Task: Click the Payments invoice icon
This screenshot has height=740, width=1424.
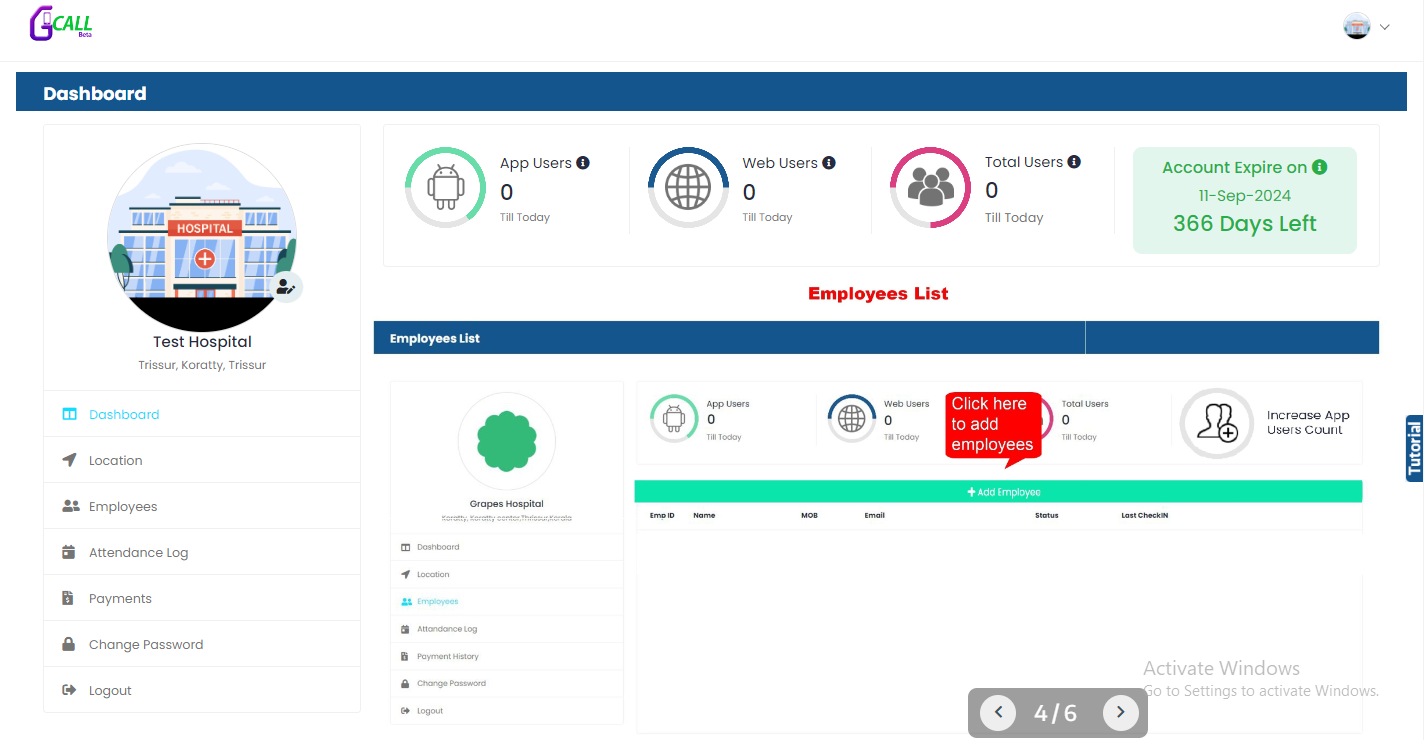Action: coord(68,598)
